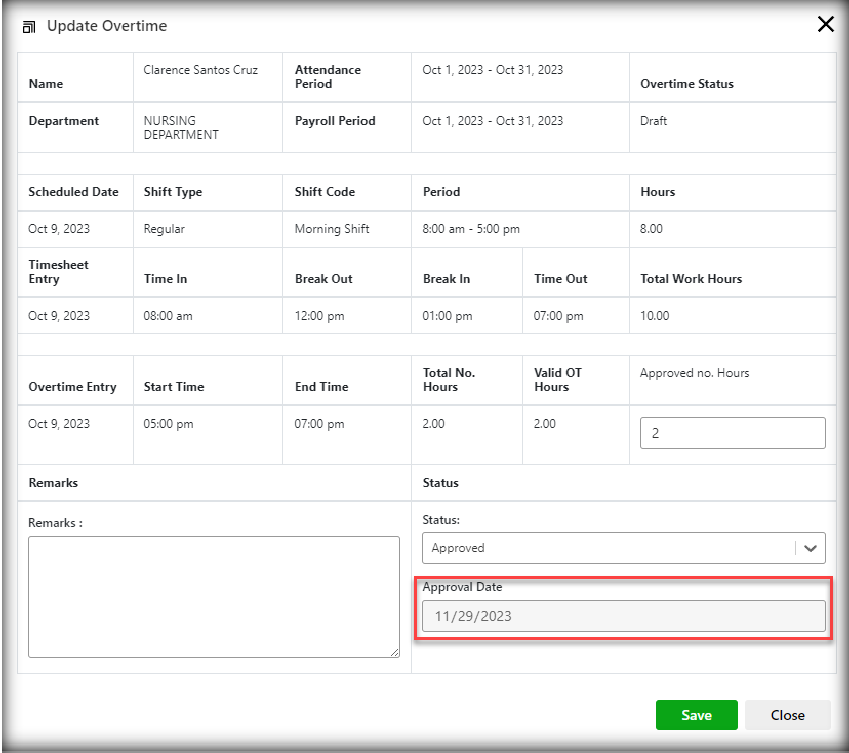Click the Remarks text area resize handle
Screen dimensions: 849x753
pos(394,652)
